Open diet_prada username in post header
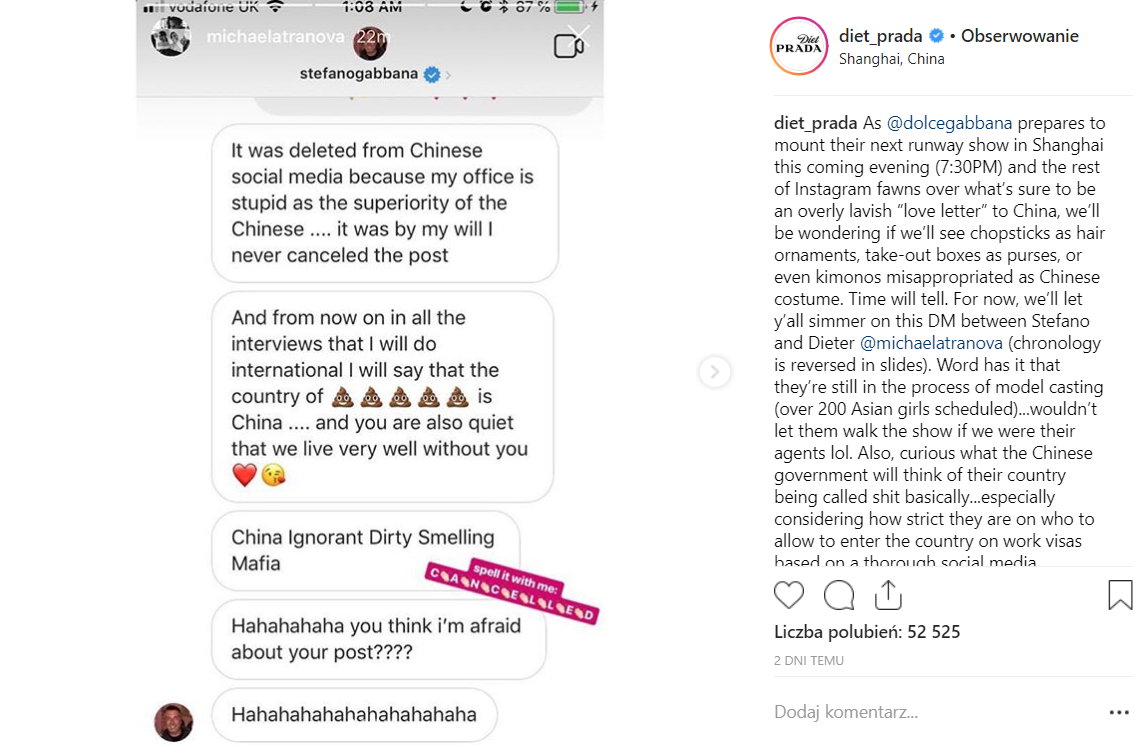 tap(880, 36)
